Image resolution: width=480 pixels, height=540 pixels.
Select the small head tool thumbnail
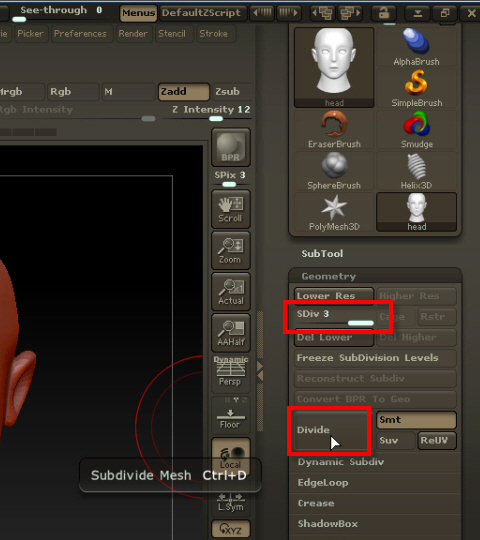[x=416, y=212]
